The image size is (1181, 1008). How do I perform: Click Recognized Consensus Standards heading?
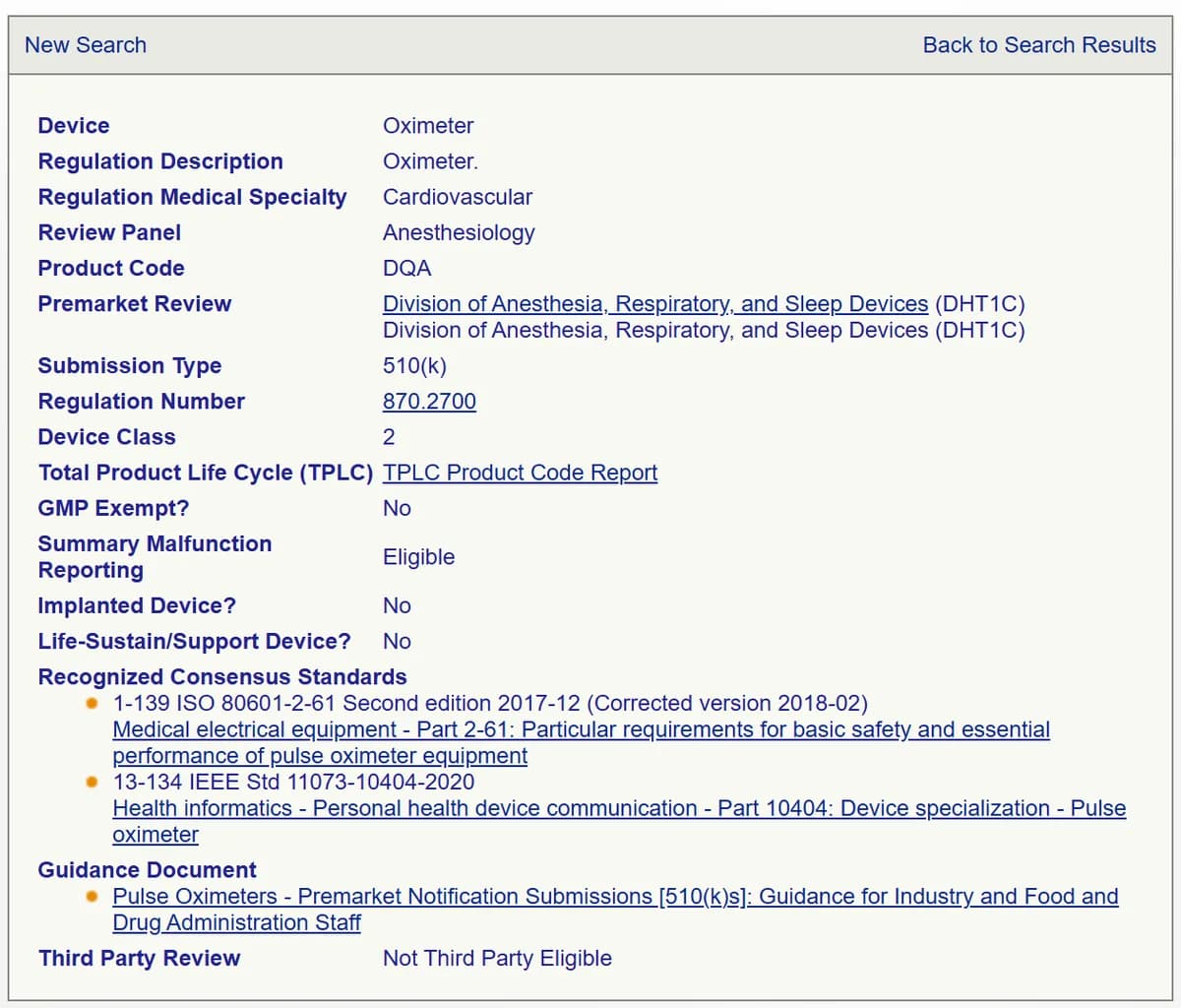point(222,677)
